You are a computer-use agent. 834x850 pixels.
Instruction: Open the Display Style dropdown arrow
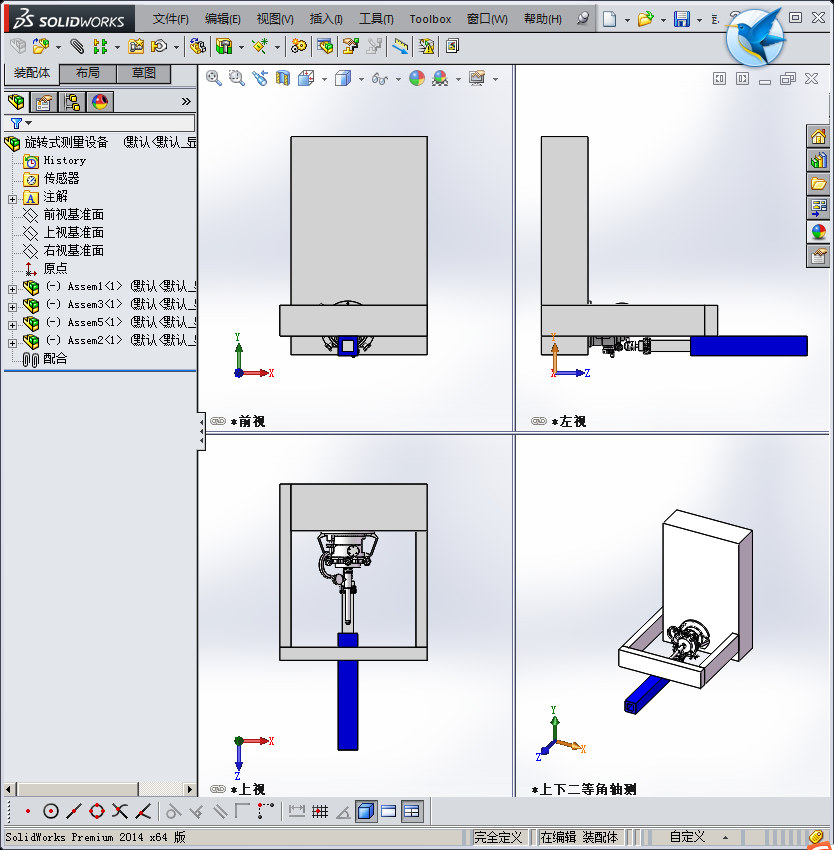[361, 80]
